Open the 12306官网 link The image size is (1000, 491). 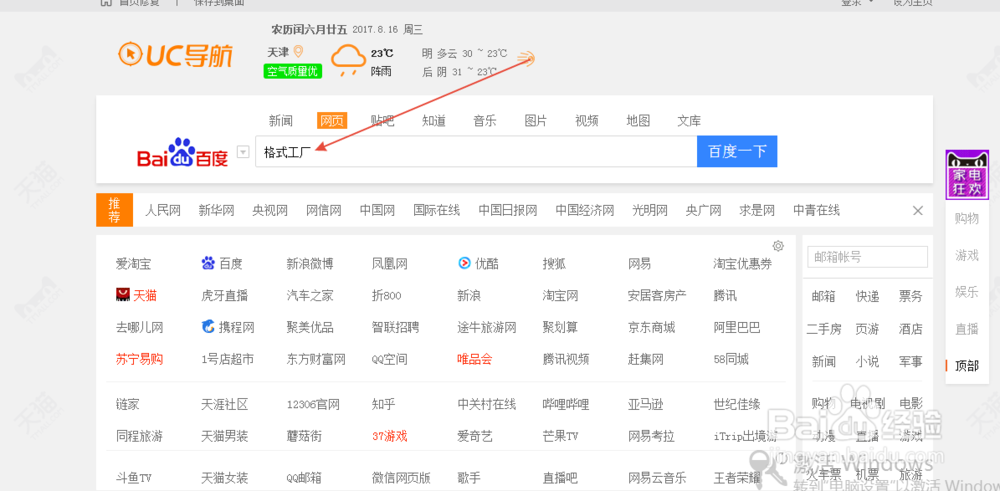coord(313,404)
